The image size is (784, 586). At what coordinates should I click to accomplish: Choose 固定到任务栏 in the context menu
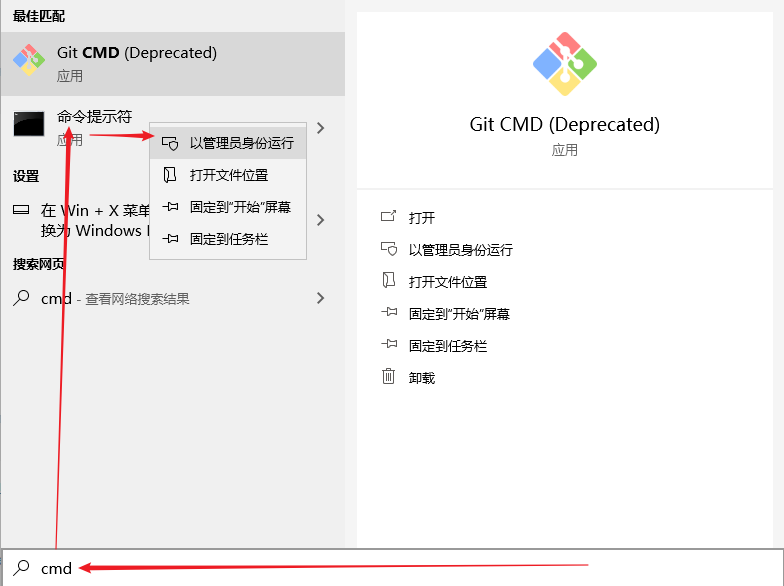tap(228, 239)
